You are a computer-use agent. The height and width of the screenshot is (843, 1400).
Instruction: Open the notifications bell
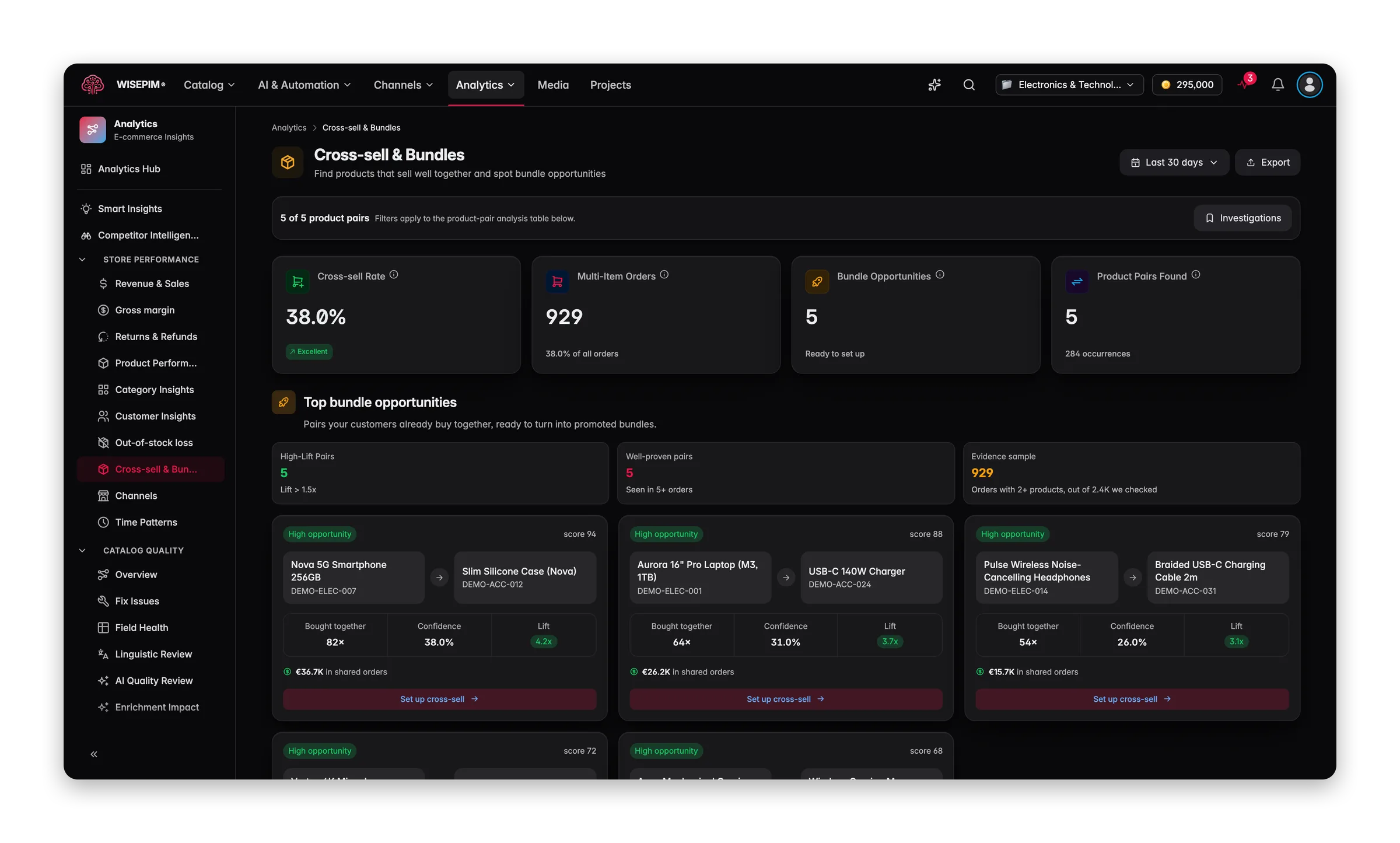[1277, 85]
